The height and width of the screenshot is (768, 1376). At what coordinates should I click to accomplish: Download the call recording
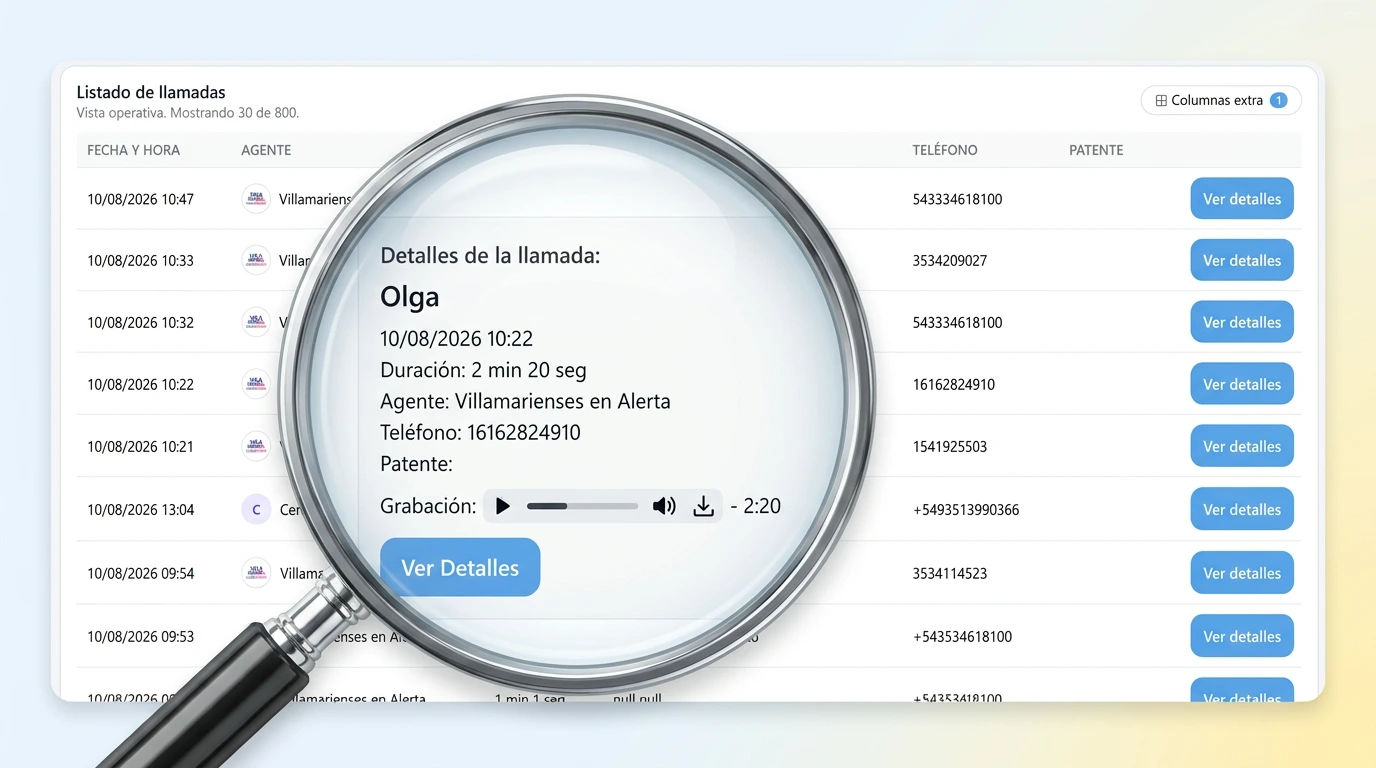tap(704, 506)
